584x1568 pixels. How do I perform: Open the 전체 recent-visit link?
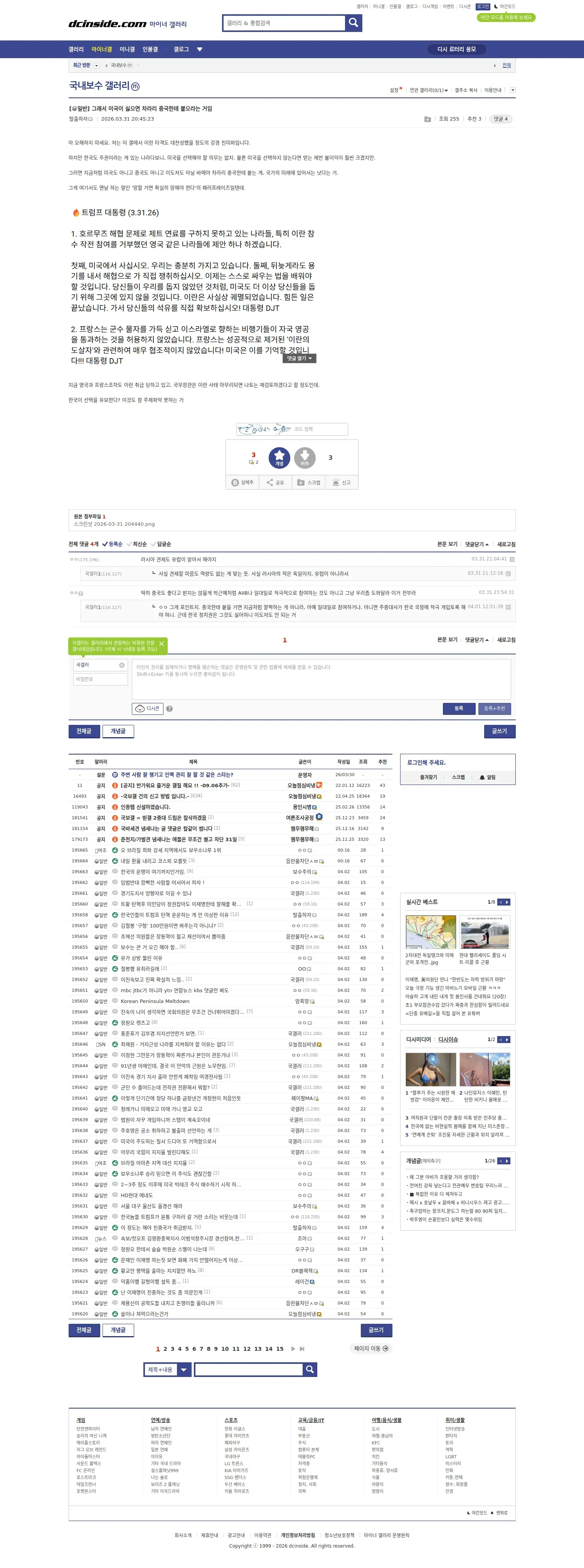click(x=507, y=65)
